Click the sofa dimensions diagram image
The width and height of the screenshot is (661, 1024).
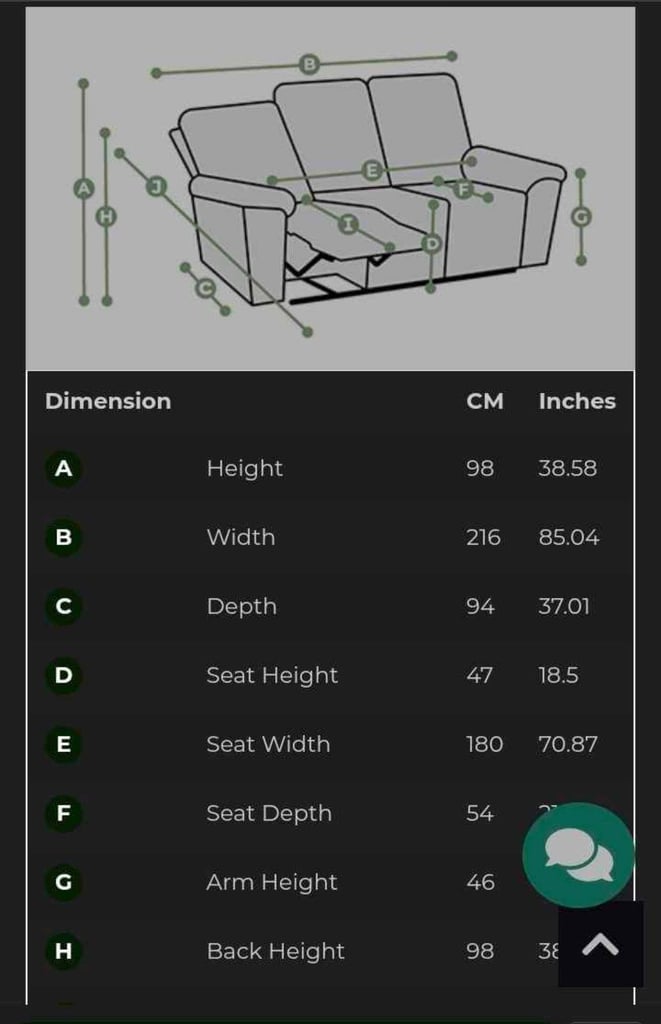330,189
